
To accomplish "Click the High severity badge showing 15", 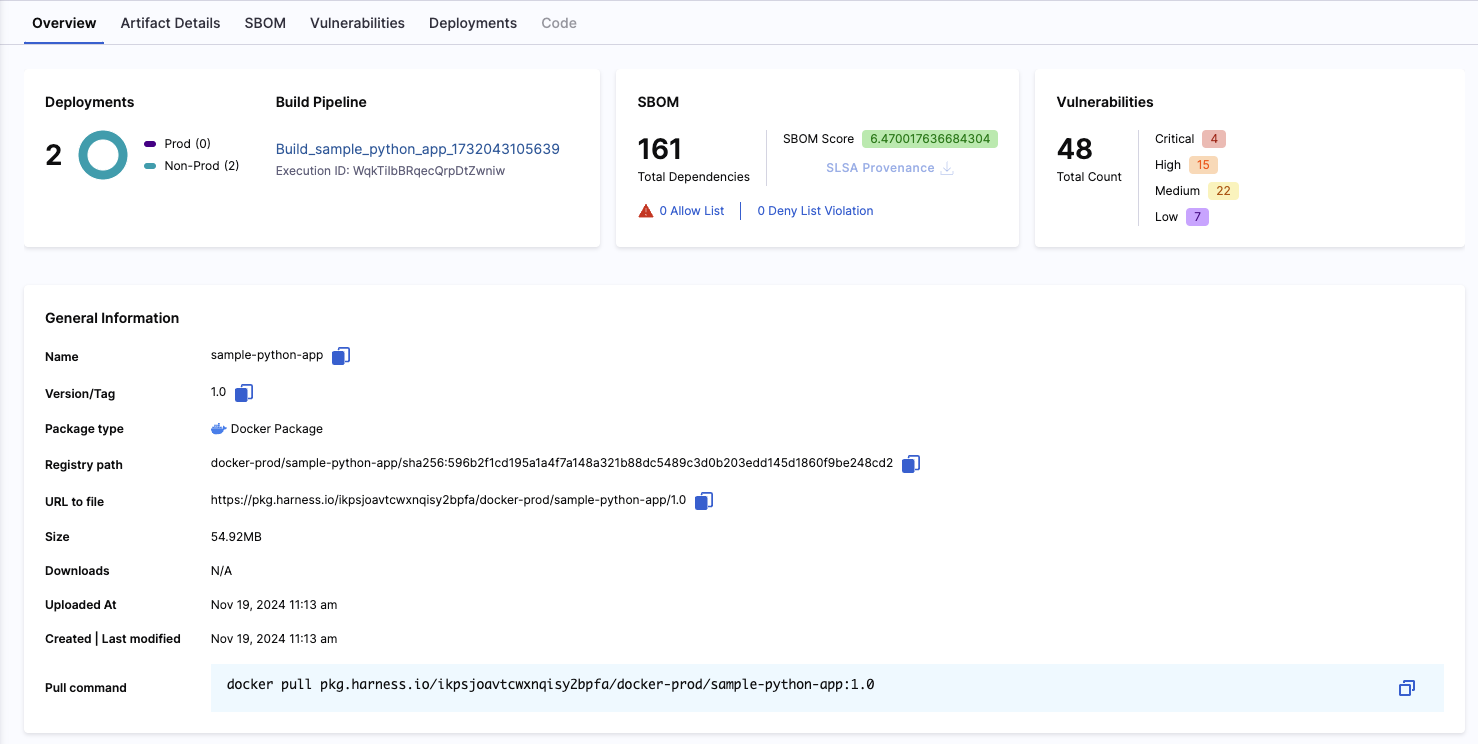I will pos(1203,165).
